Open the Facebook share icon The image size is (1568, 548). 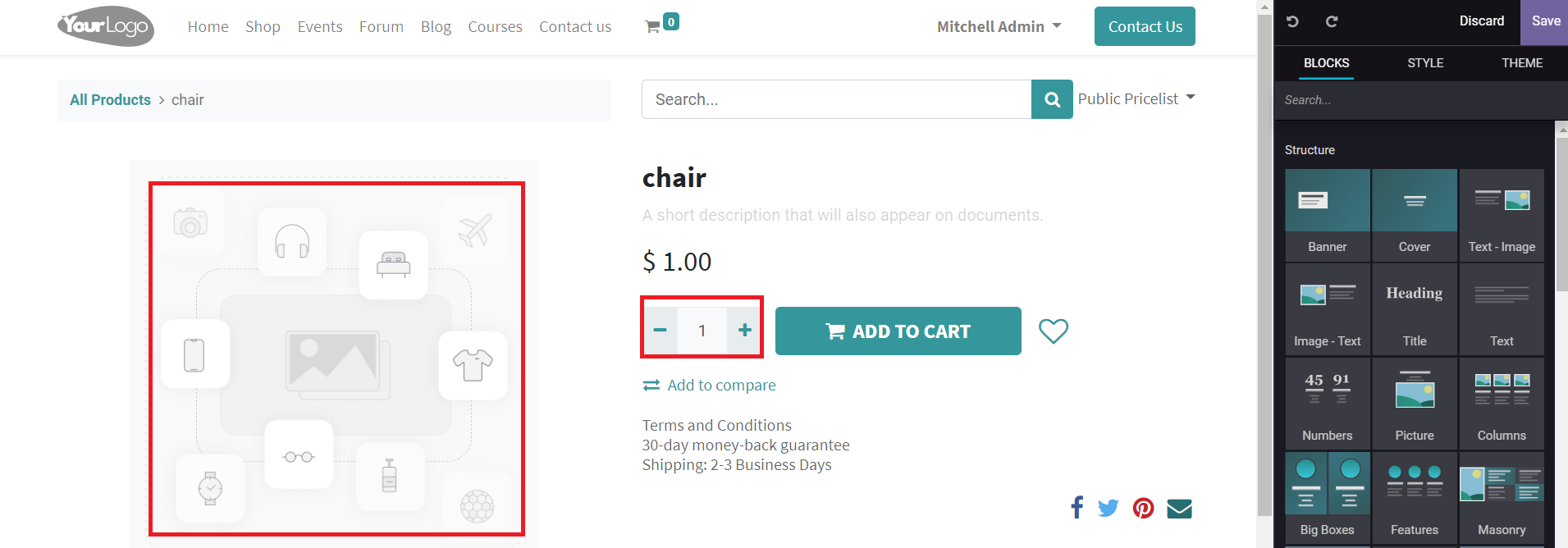pos(1076,508)
